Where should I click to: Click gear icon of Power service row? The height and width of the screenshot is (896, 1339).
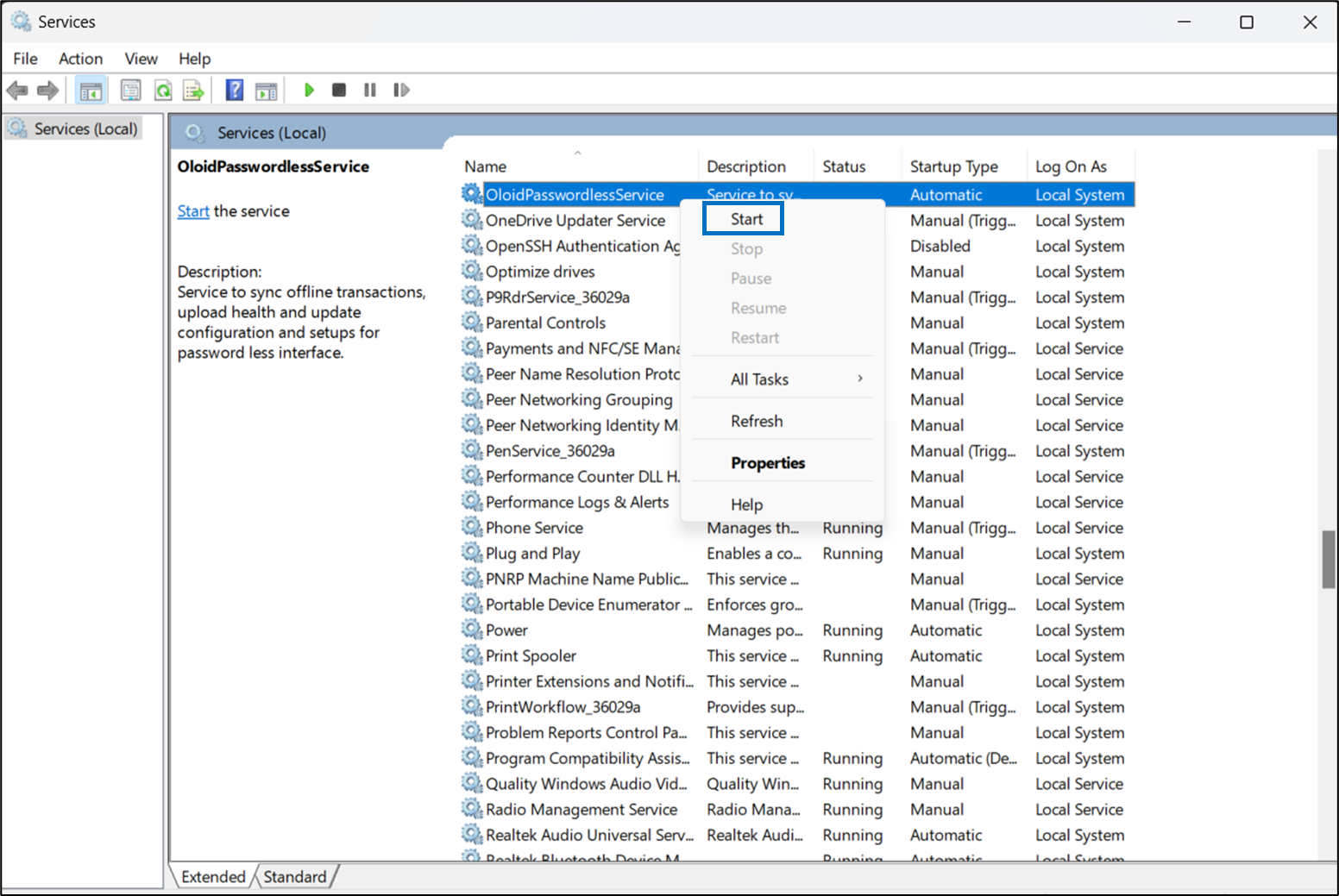tap(472, 630)
